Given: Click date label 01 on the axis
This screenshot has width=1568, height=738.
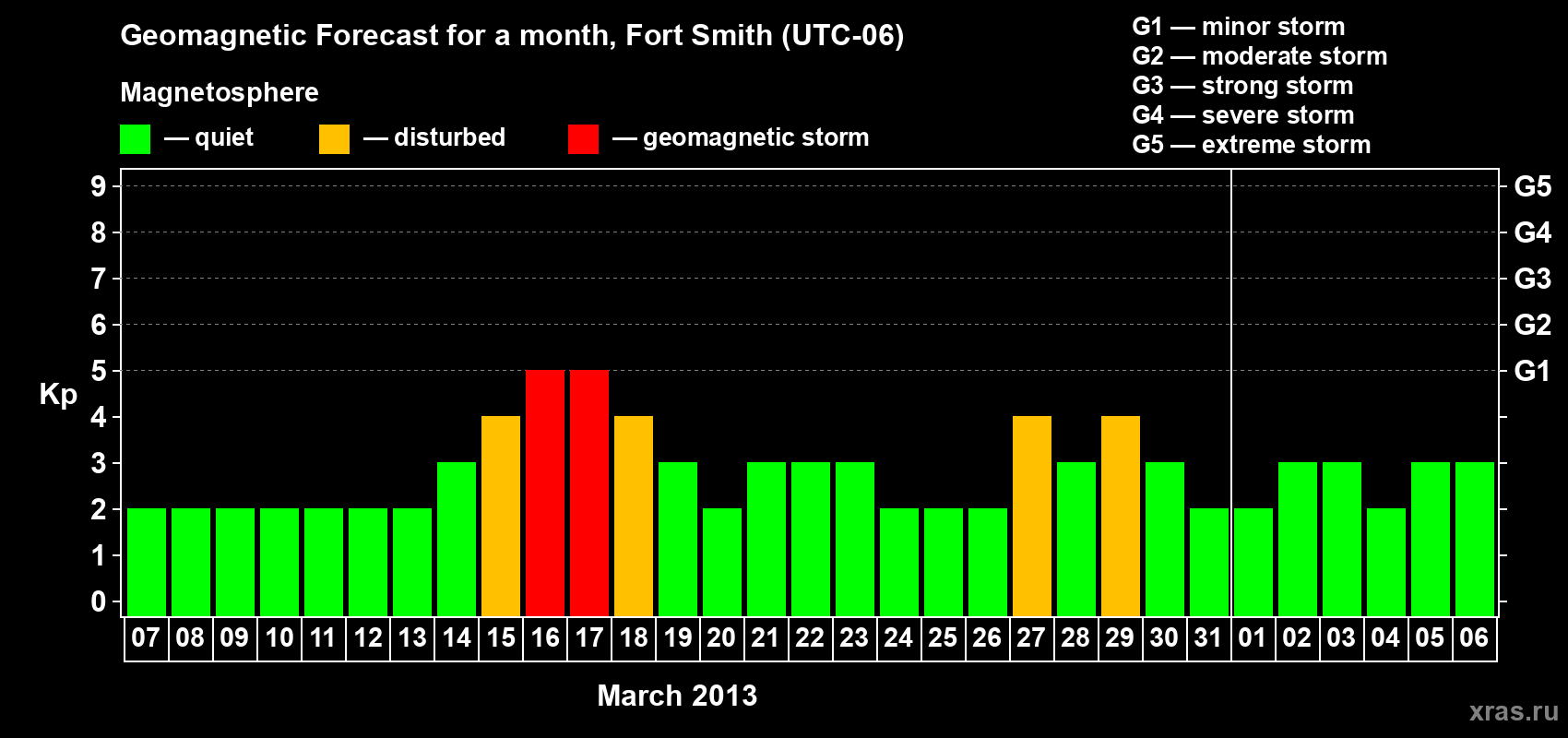Looking at the screenshot, I should pyautogui.click(x=1253, y=637).
